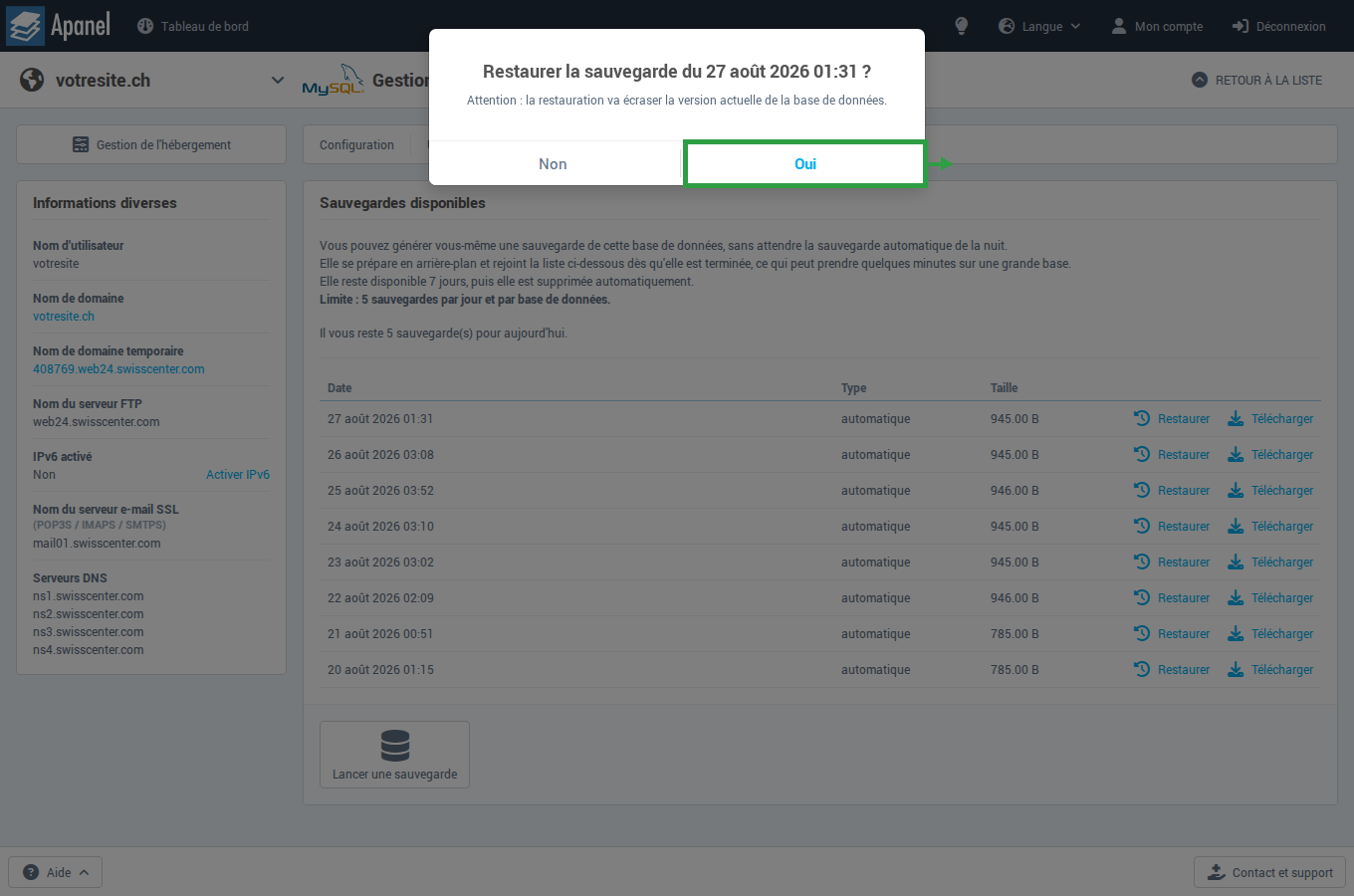Click Déconnexion to log out

[1279, 26]
